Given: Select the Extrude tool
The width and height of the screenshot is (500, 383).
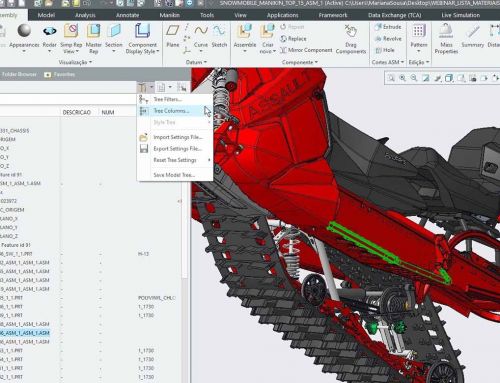Looking at the screenshot, I should click(x=388, y=27).
